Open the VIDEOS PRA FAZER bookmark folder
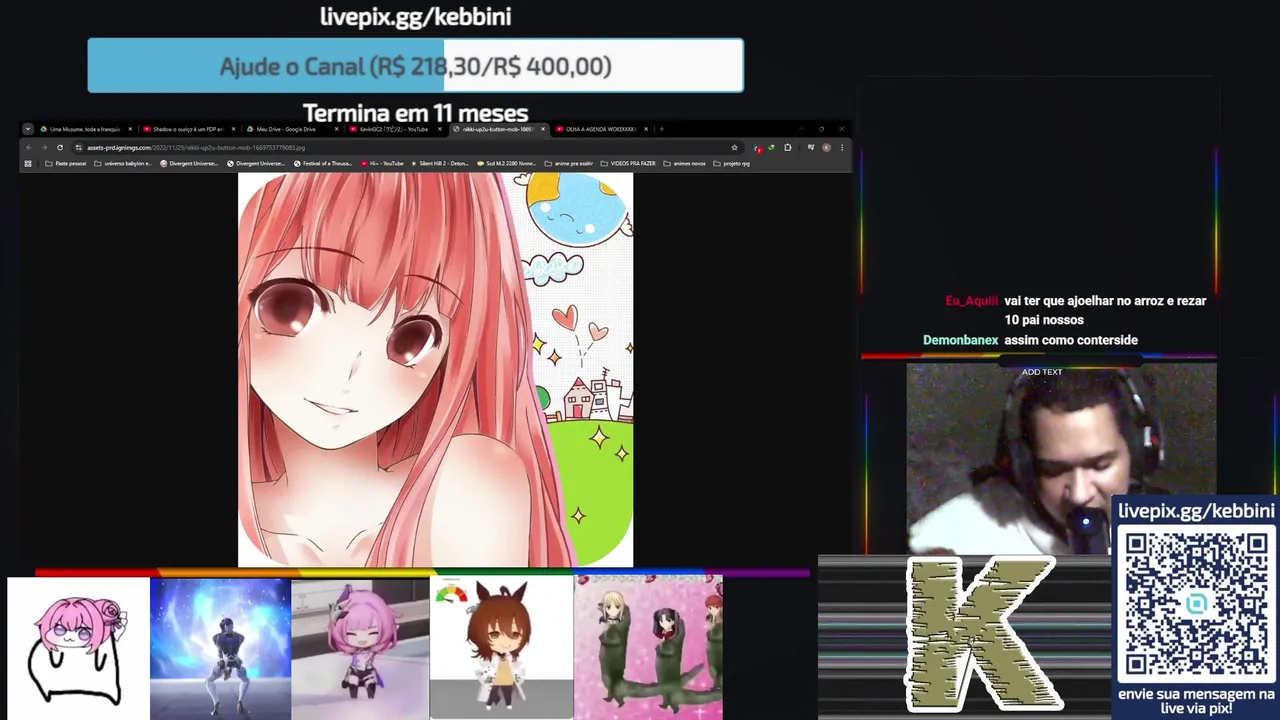This screenshot has width=1280, height=720. [628, 163]
